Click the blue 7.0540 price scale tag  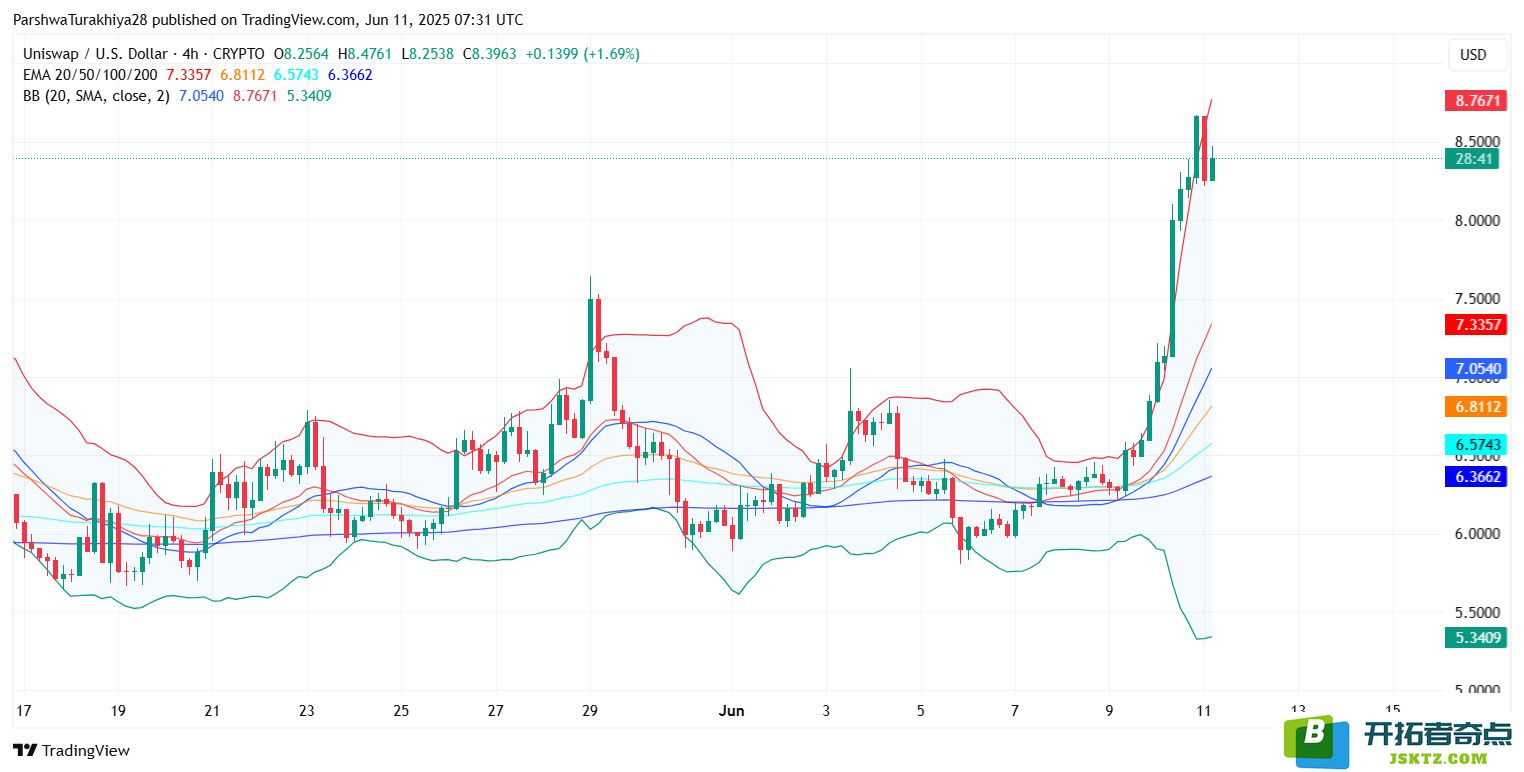[x=1475, y=369]
